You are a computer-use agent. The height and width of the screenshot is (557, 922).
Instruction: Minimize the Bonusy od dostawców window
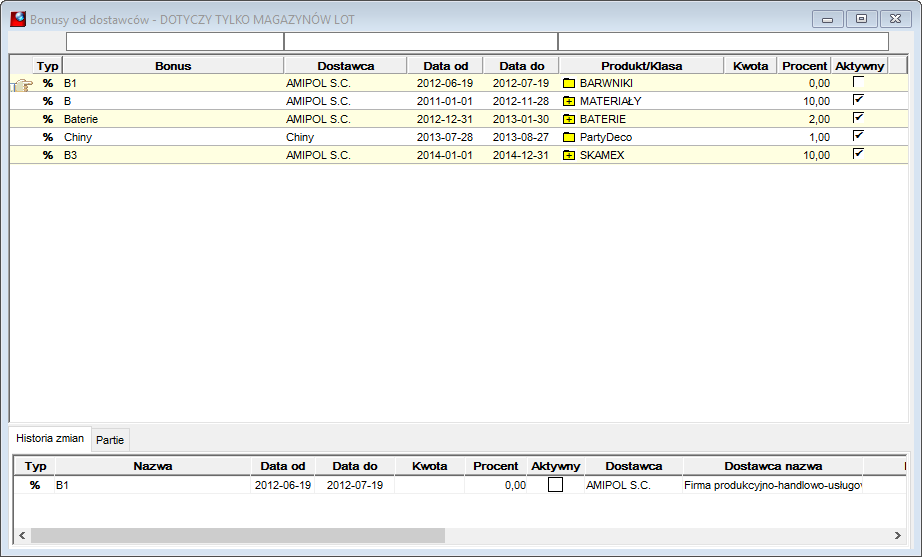[x=827, y=19]
